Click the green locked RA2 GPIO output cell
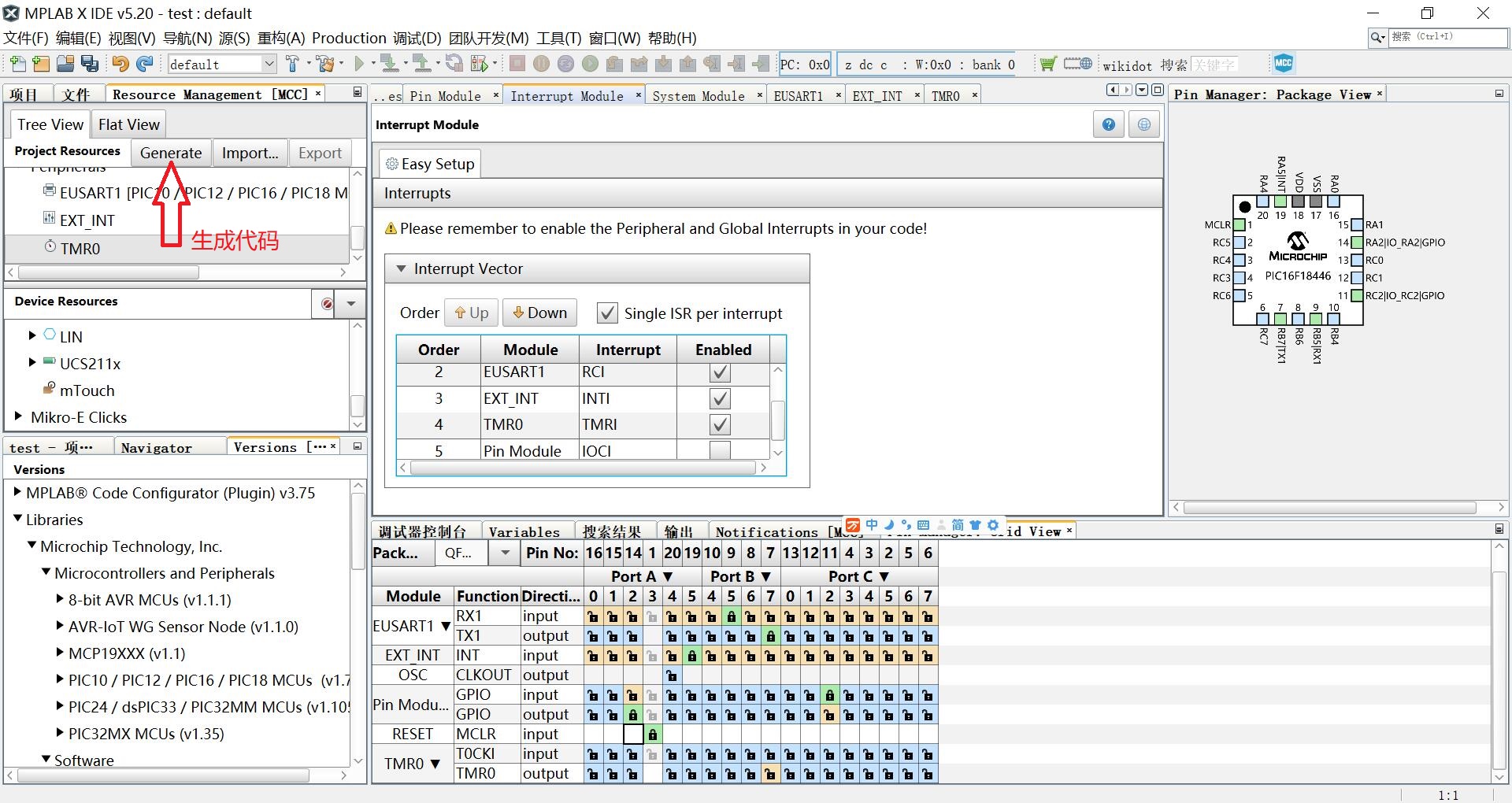This screenshot has width=1512, height=803. pos(632,715)
